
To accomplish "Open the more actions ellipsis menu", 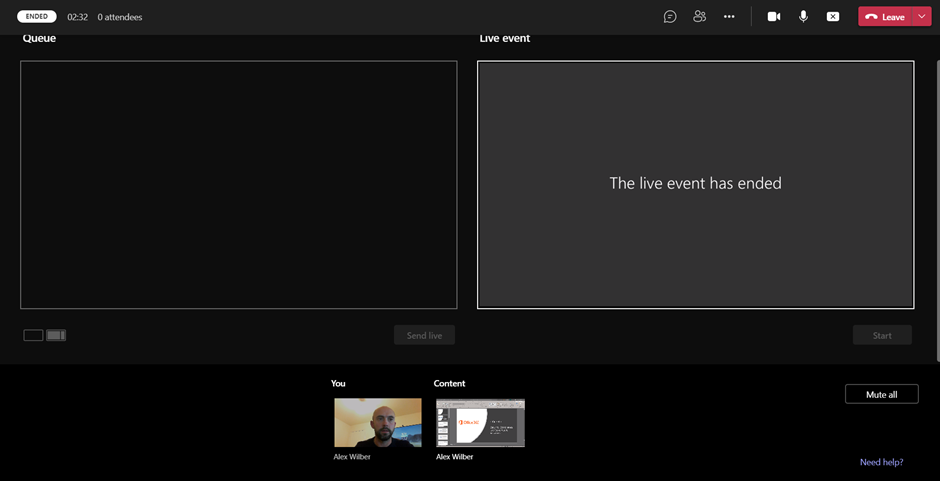I will coord(729,17).
